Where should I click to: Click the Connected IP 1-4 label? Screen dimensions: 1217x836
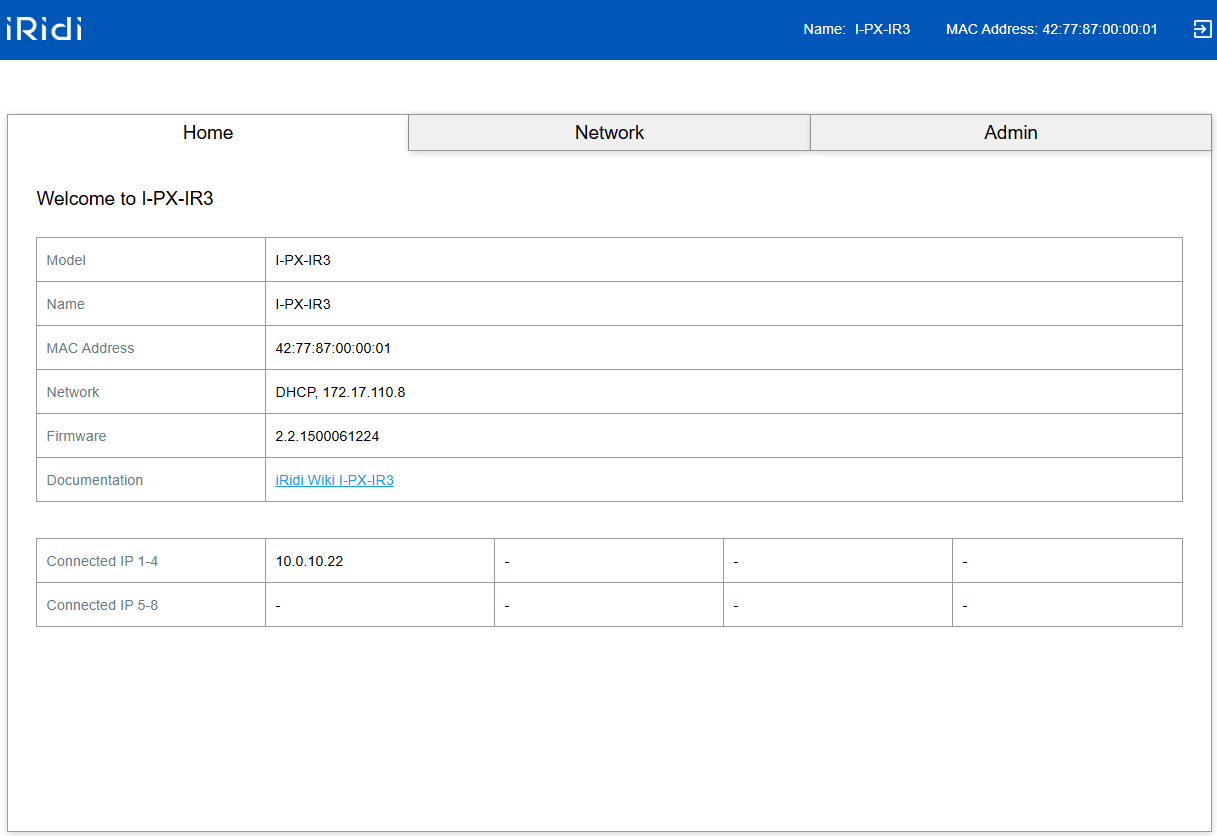[x=102, y=561]
